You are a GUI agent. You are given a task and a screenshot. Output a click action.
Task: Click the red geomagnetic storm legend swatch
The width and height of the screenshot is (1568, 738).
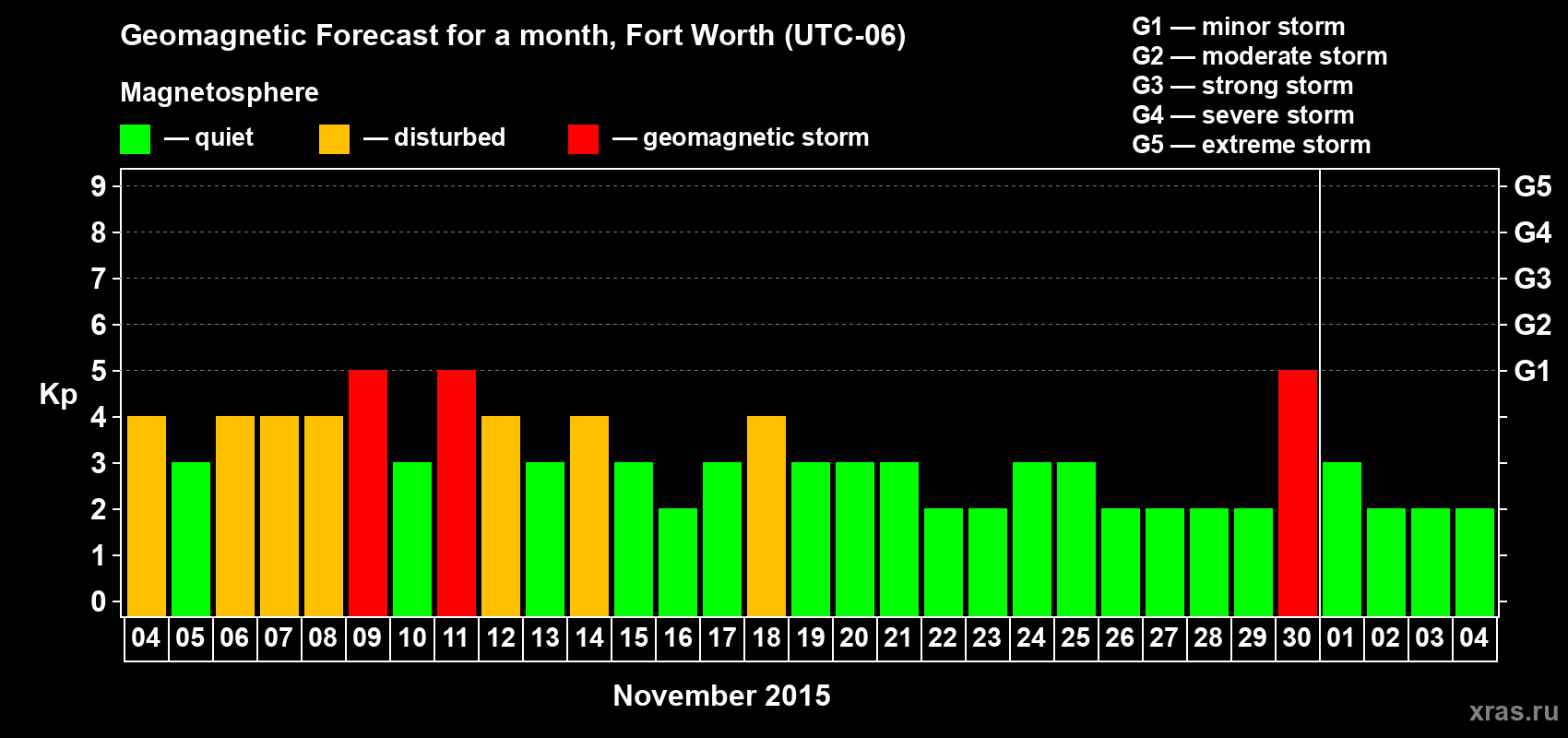(x=584, y=139)
